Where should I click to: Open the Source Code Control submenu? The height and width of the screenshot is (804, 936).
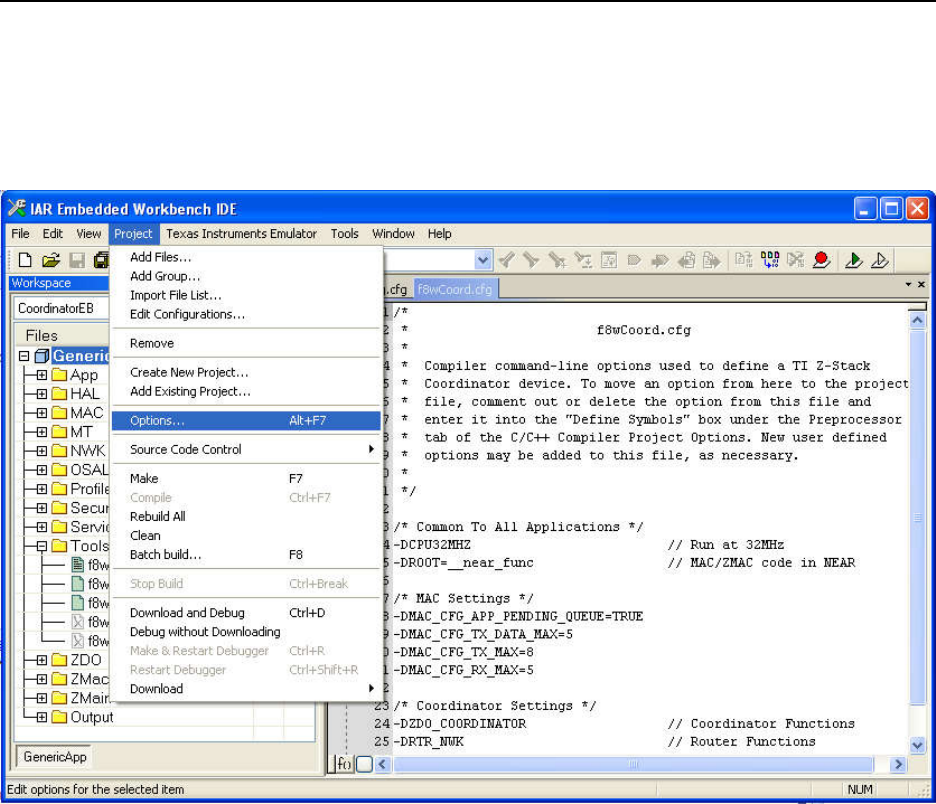186,449
